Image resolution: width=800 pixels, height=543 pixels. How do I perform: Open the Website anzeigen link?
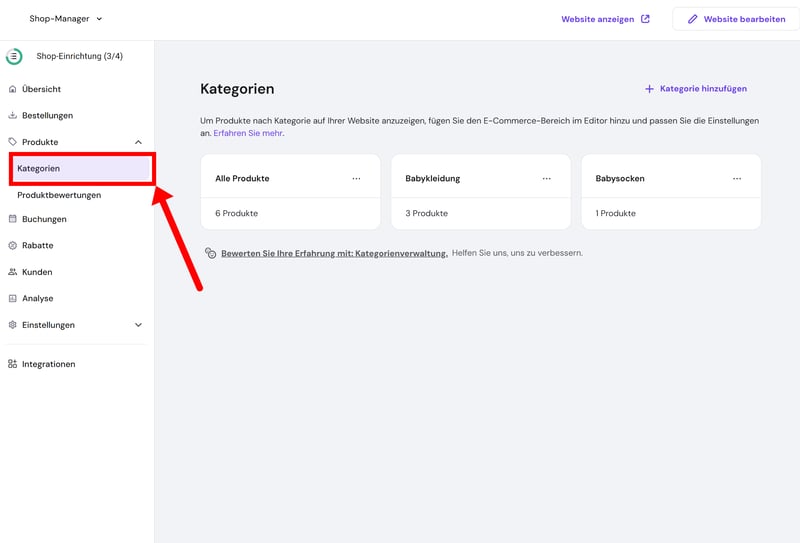[x=605, y=19]
